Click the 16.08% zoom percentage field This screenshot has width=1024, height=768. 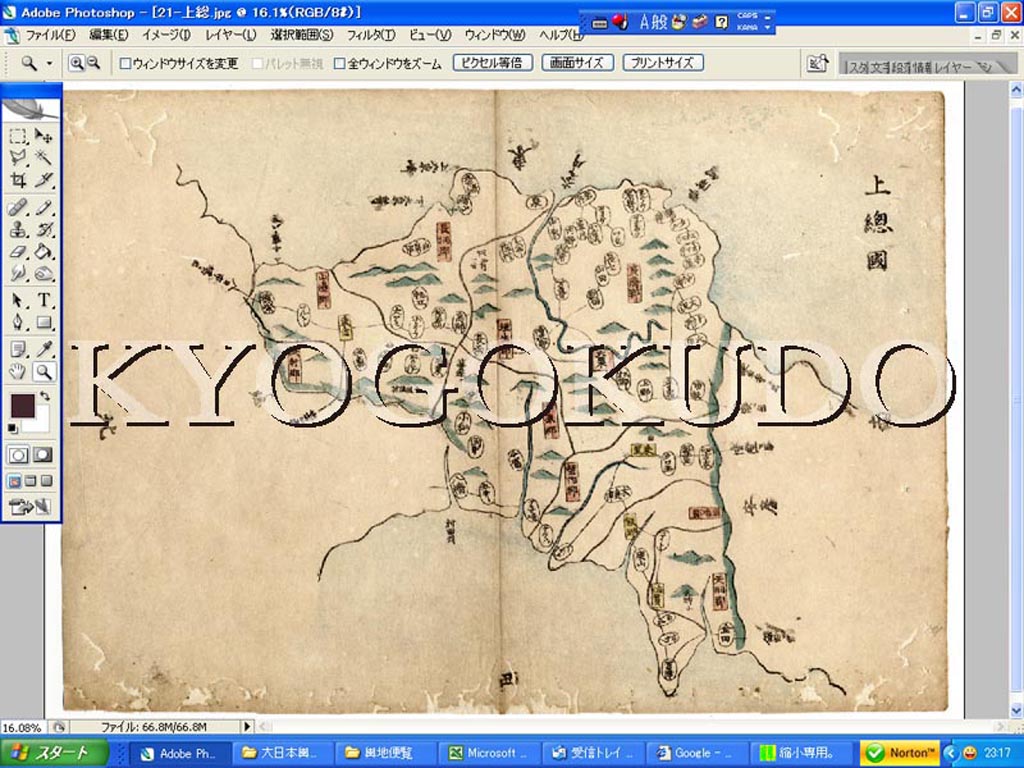[23, 727]
